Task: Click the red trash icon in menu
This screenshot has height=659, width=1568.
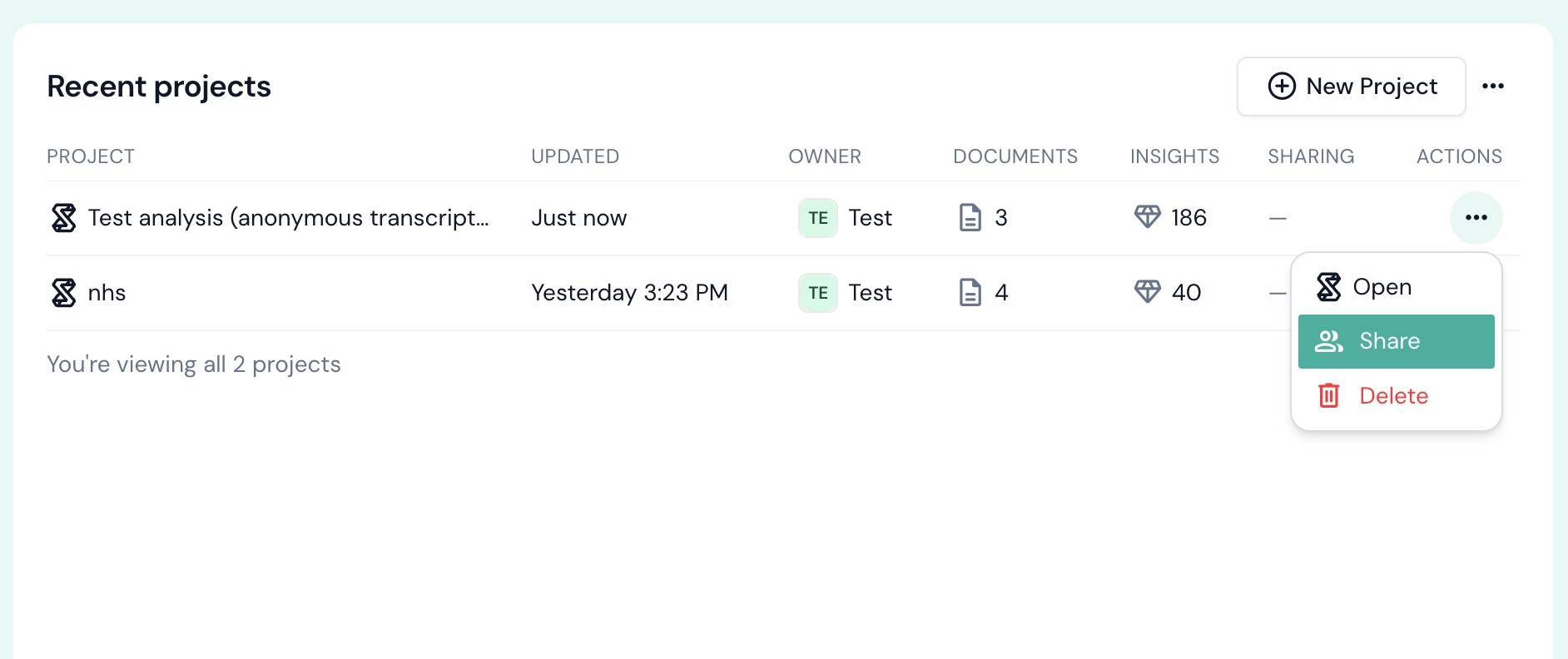Action: (1328, 396)
